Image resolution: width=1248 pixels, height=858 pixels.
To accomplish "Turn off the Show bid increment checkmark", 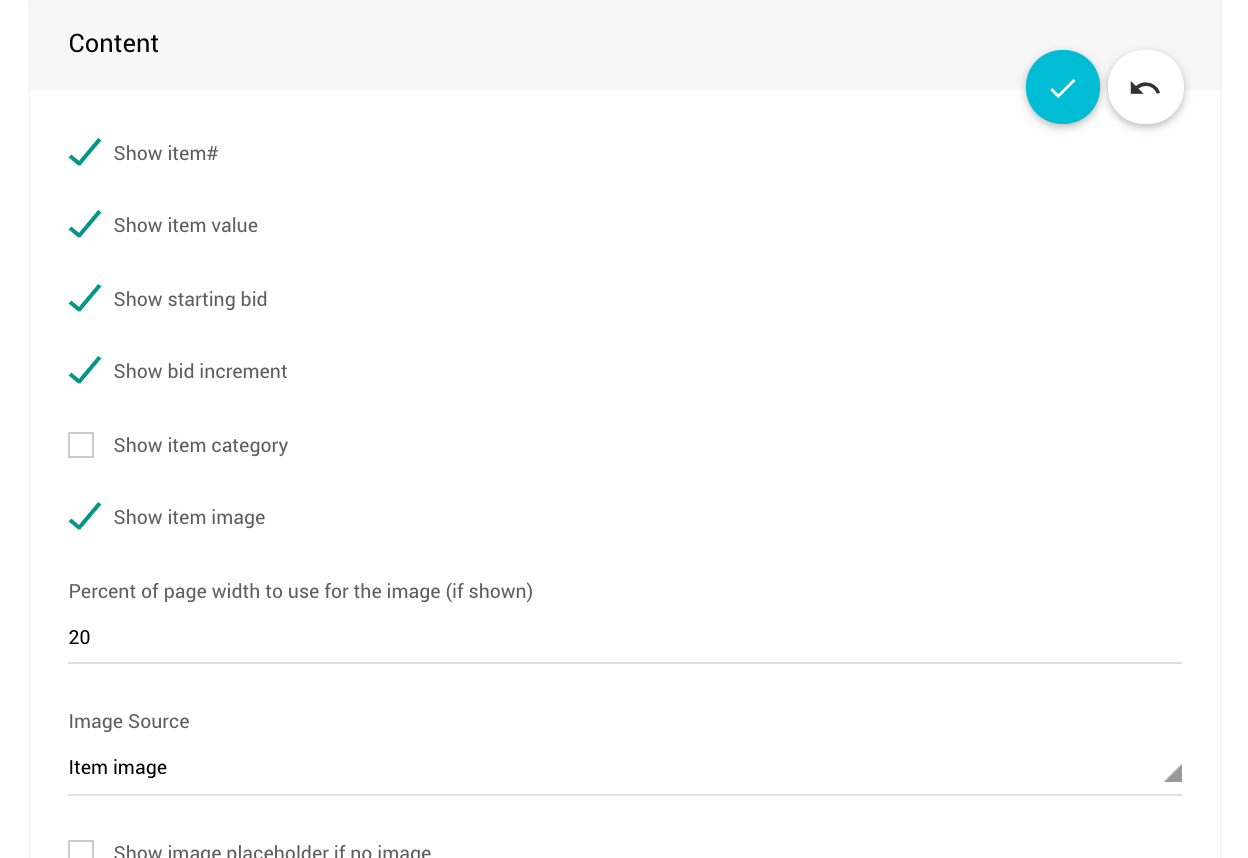I will point(84,371).
